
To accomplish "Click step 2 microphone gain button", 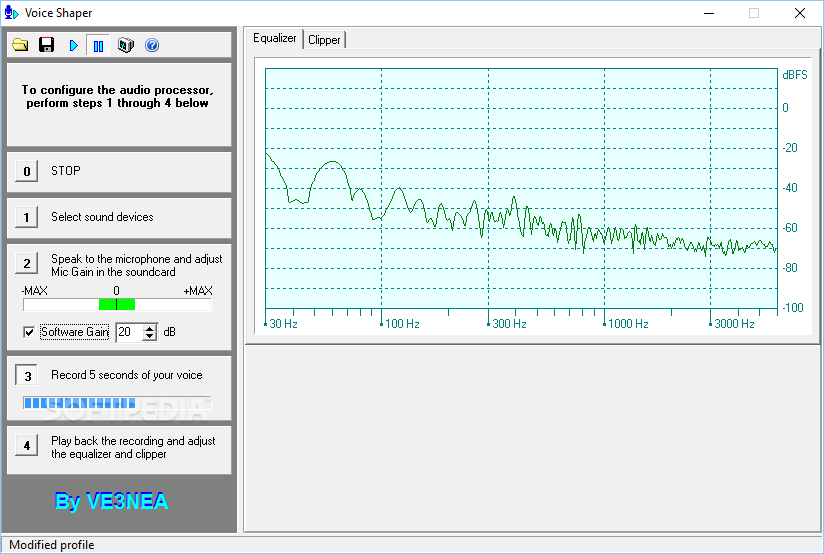I will click(27, 263).
